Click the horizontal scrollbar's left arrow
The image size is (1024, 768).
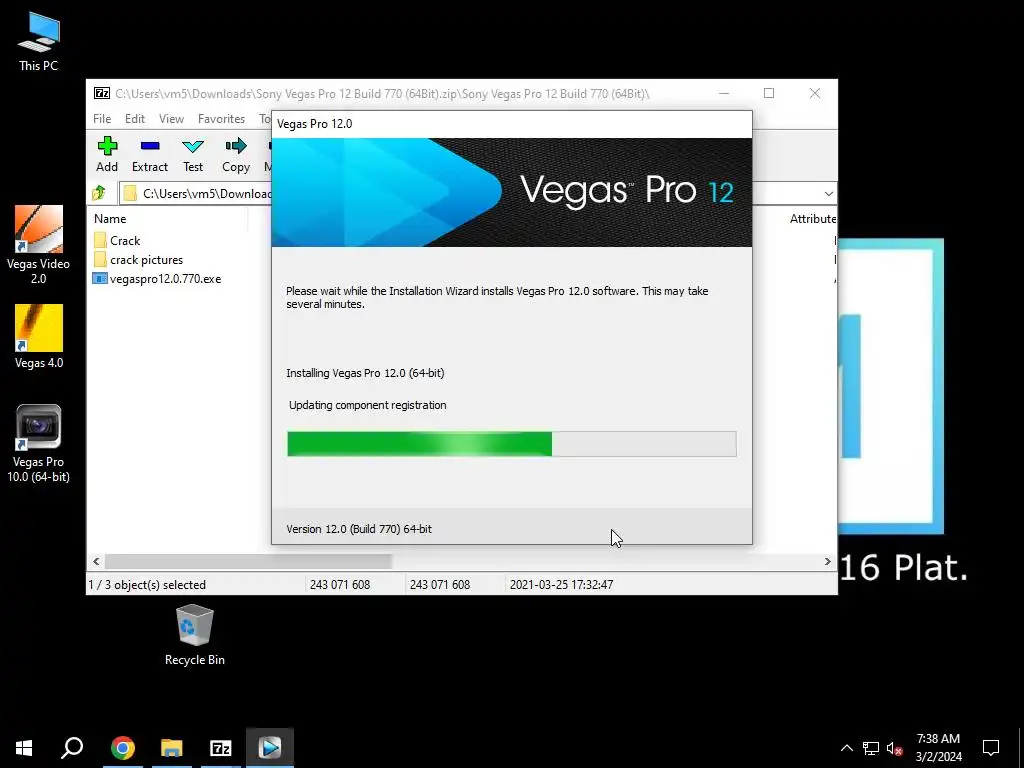point(97,561)
